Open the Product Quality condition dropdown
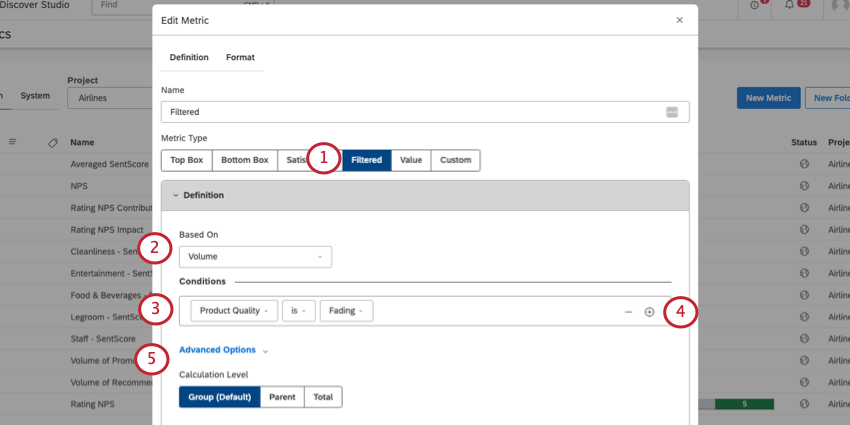The image size is (850, 425). (234, 311)
